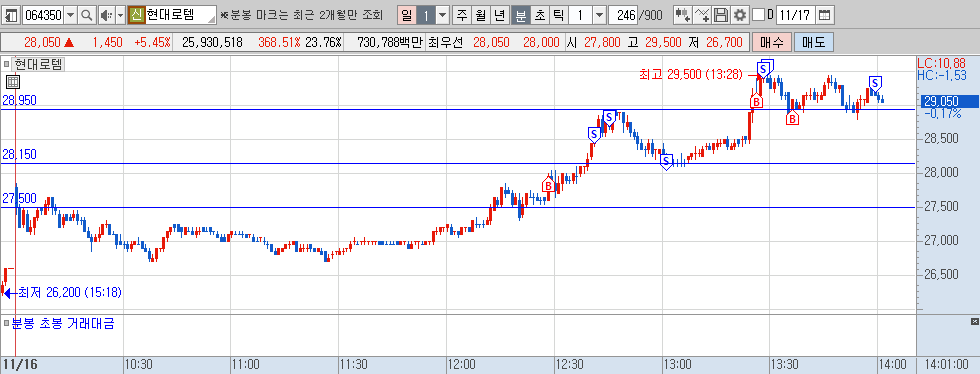
Task: Expand the dropdown next to speaker icon
Action: point(121,14)
